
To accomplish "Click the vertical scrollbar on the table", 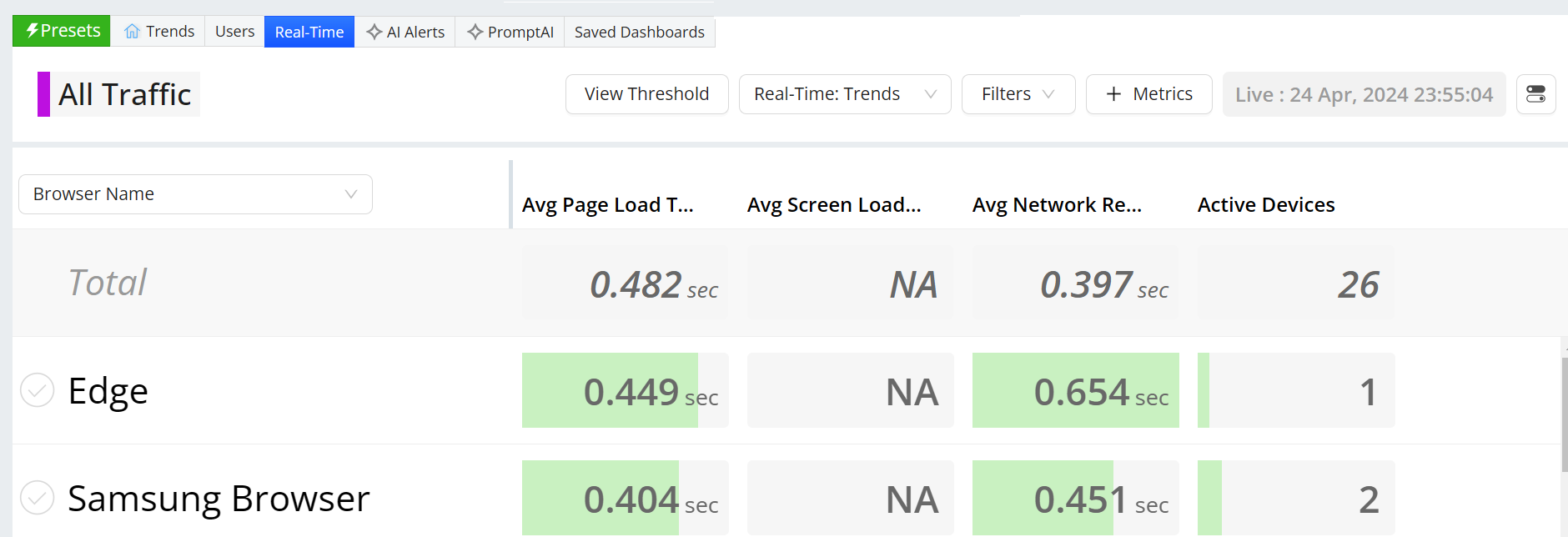I will click(1564, 417).
